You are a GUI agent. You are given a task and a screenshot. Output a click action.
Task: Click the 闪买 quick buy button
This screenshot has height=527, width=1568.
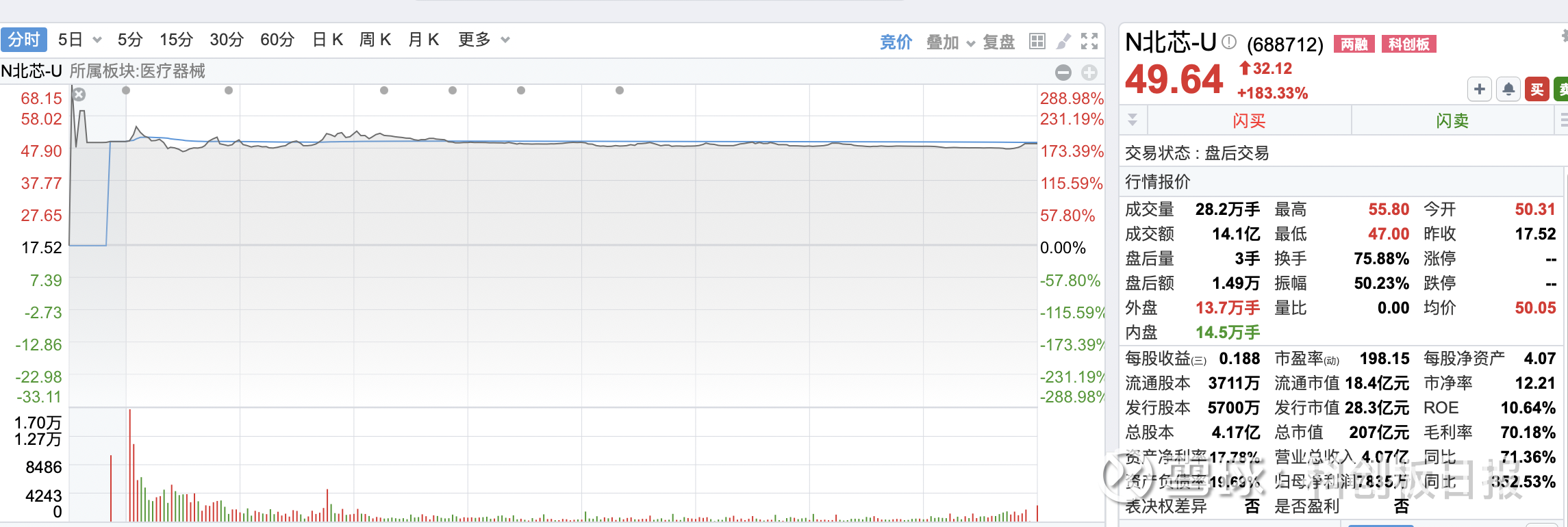coord(1249,121)
